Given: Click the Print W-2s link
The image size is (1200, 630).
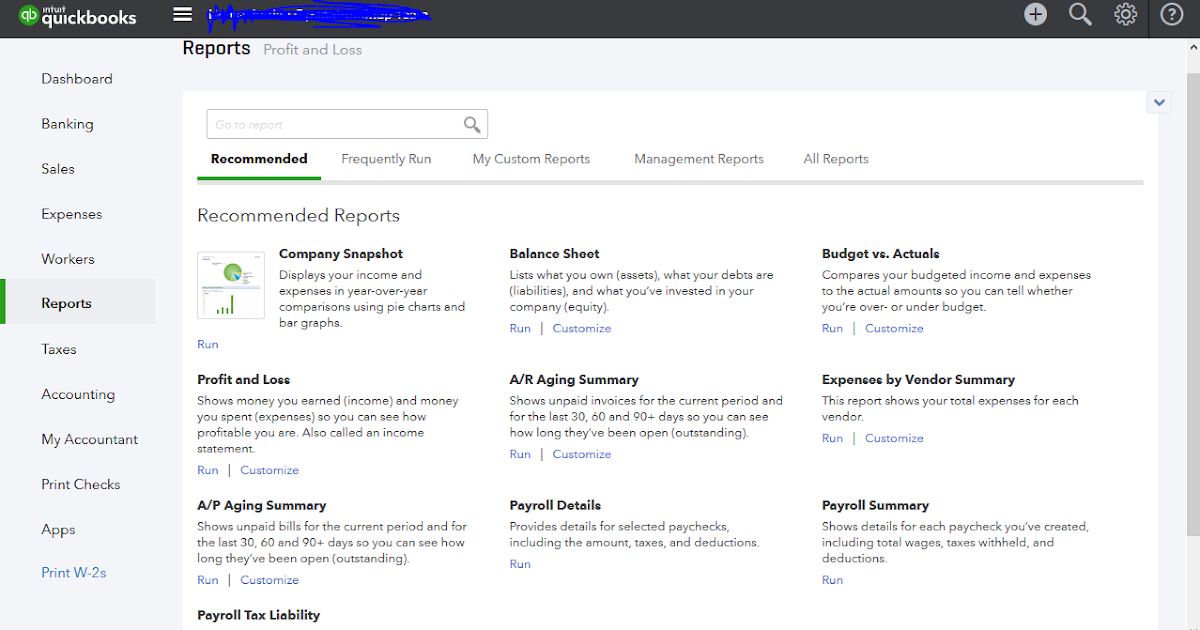Looking at the screenshot, I should pos(74,573).
